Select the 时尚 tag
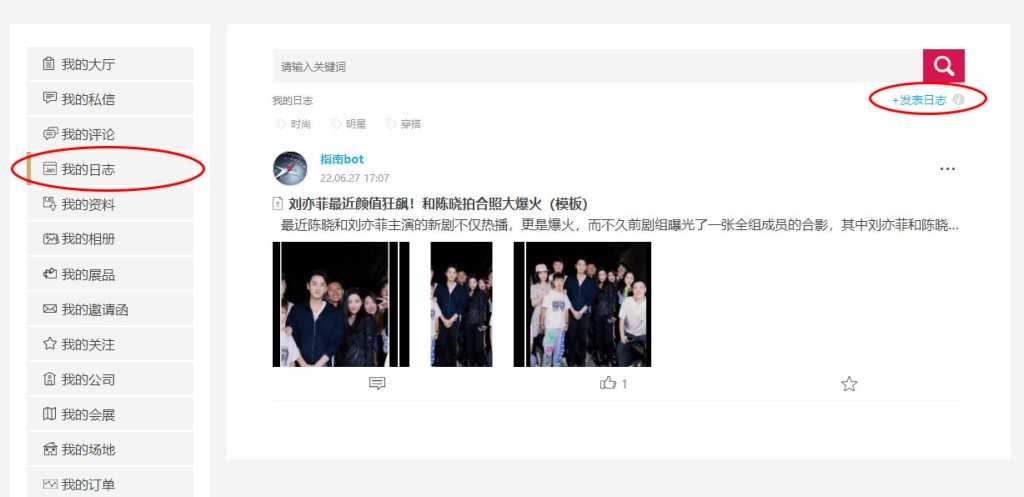This screenshot has width=1024, height=497. tap(294, 124)
